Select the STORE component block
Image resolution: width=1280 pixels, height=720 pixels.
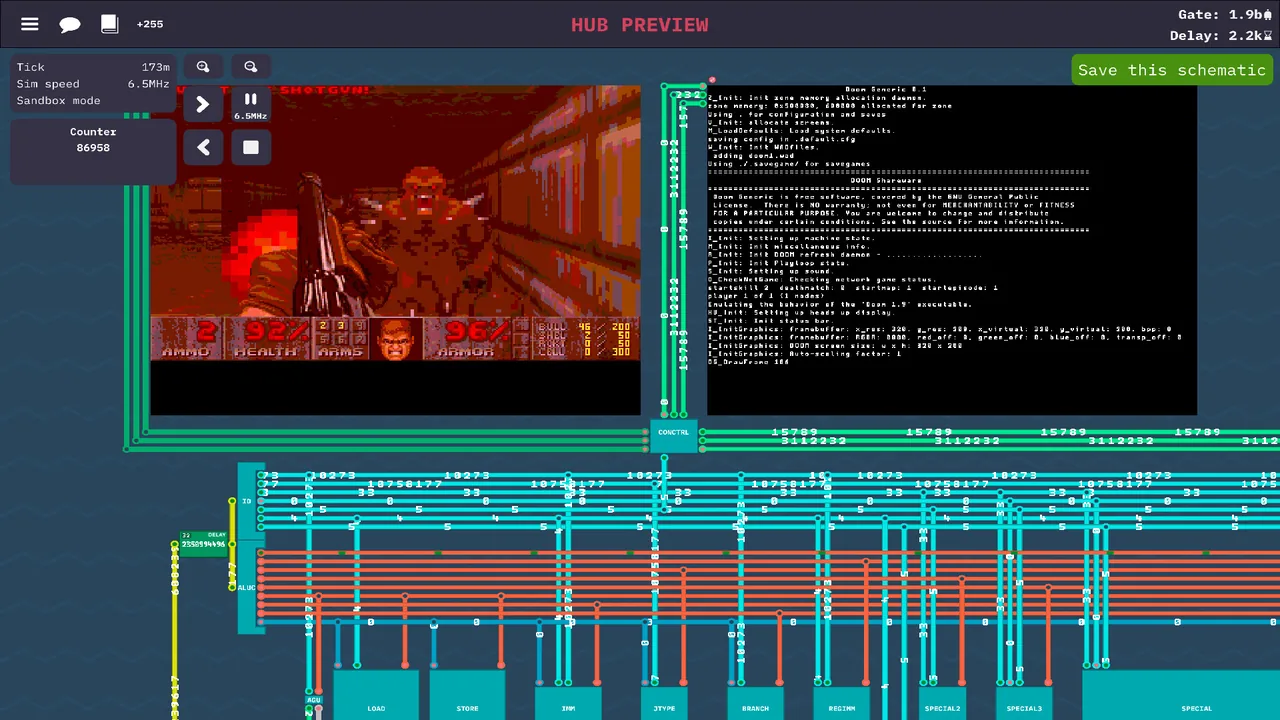pyautogui.click(x=467, y=696)
